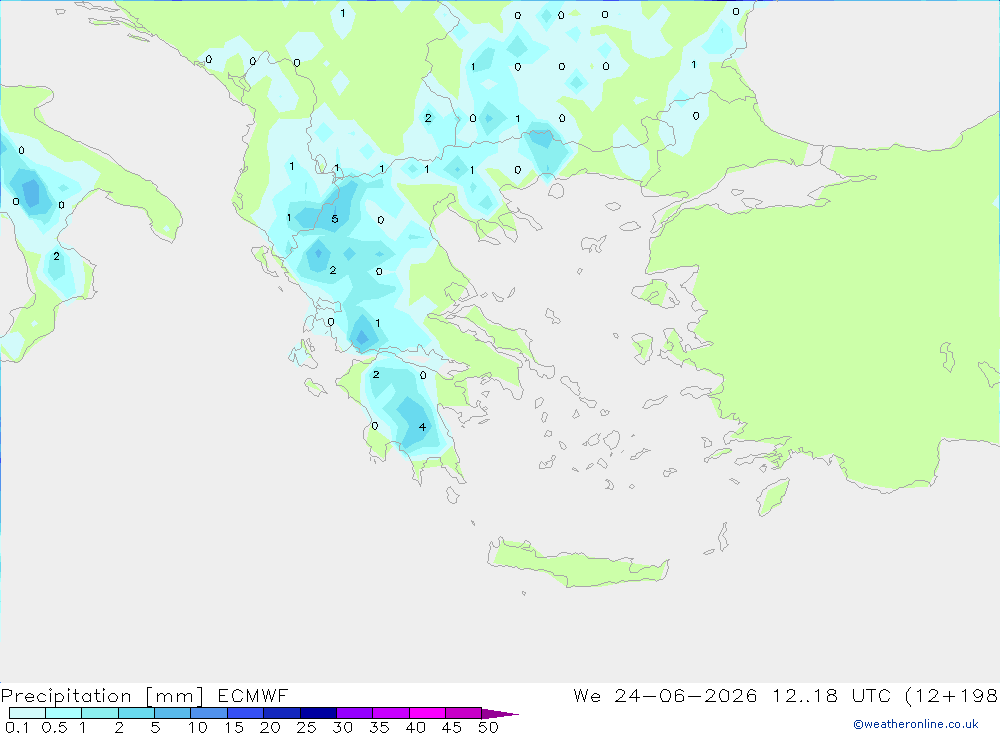Click the '35' legend scale label
Screen dimensions: 1000x733
379,727
